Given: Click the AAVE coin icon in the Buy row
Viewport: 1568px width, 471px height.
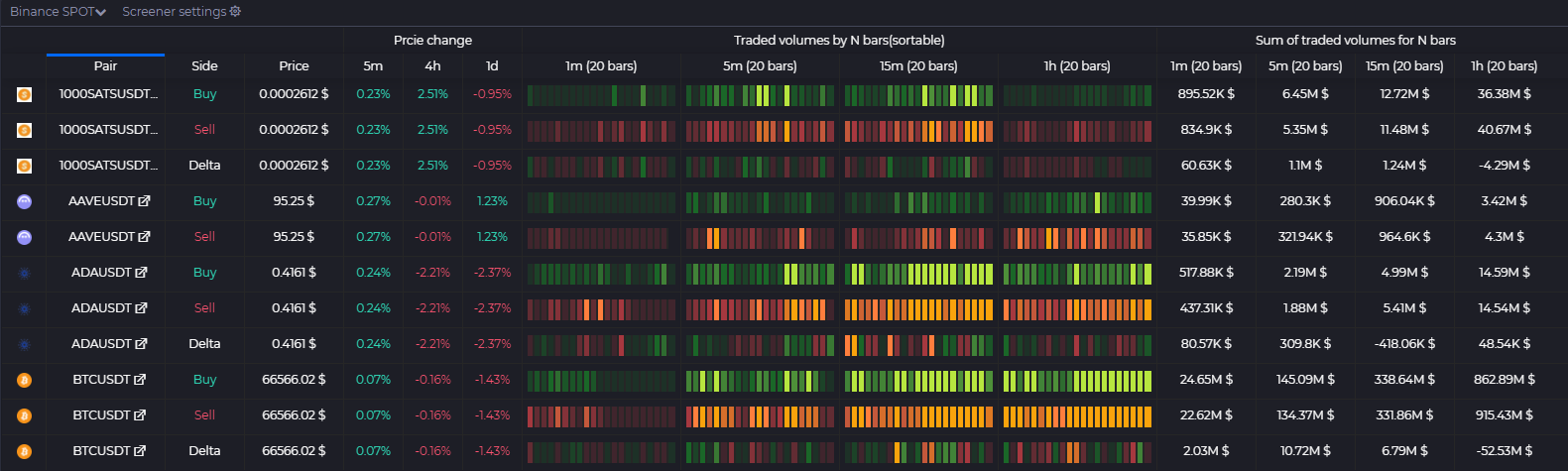Looking at the screenshot, I should (25, 201).
